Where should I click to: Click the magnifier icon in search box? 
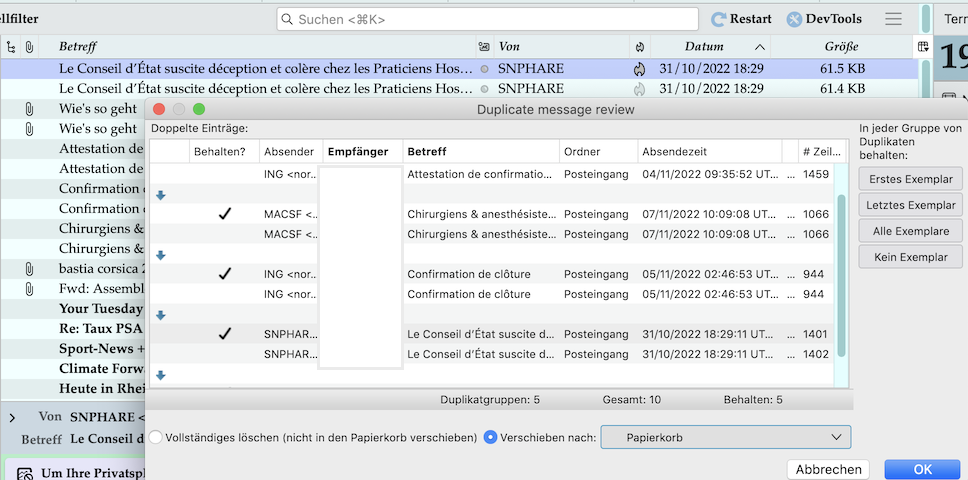click(x=286, y=19)
